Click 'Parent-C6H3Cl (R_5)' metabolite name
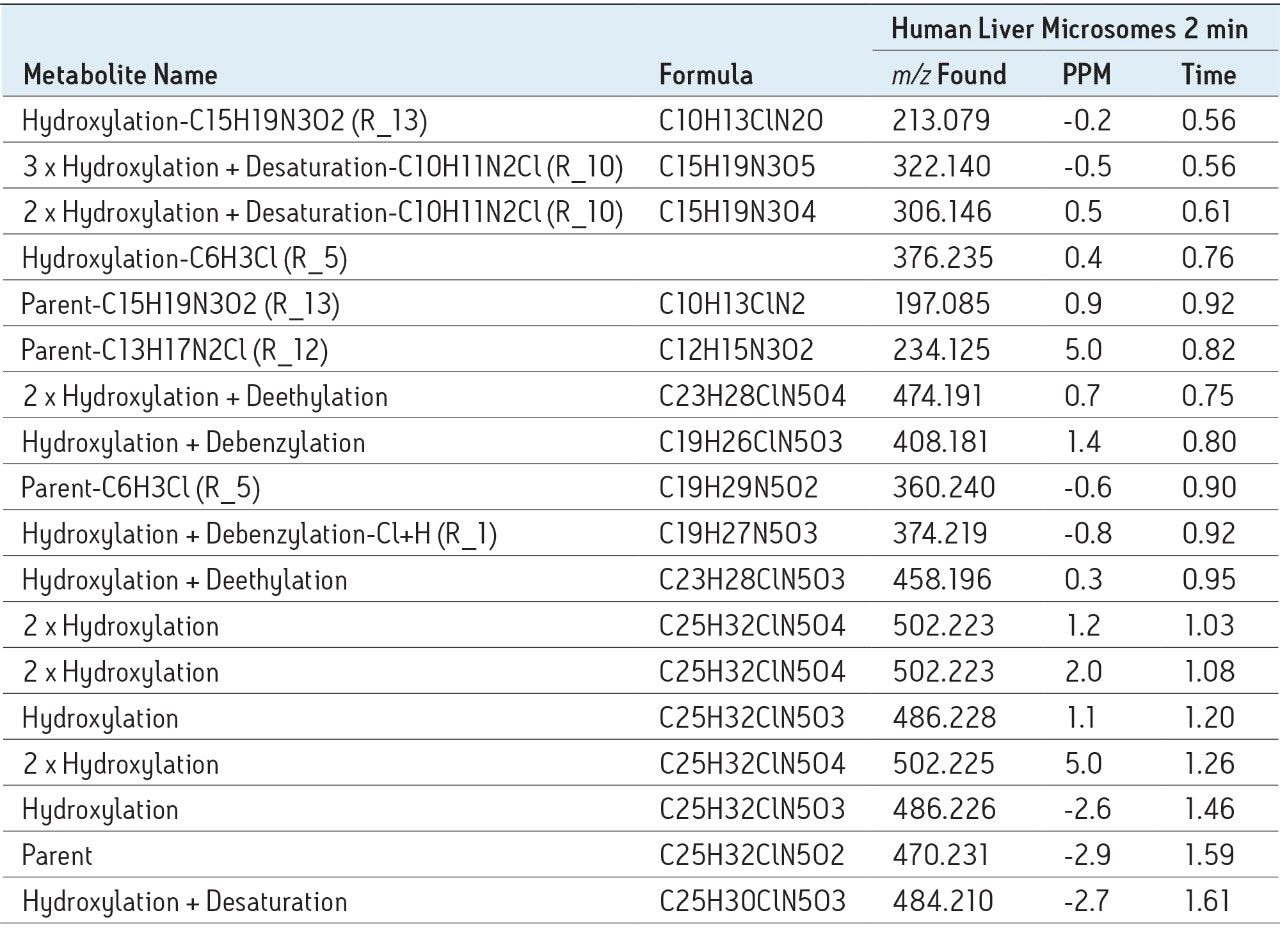1280x931 pixels. (140, 489)
